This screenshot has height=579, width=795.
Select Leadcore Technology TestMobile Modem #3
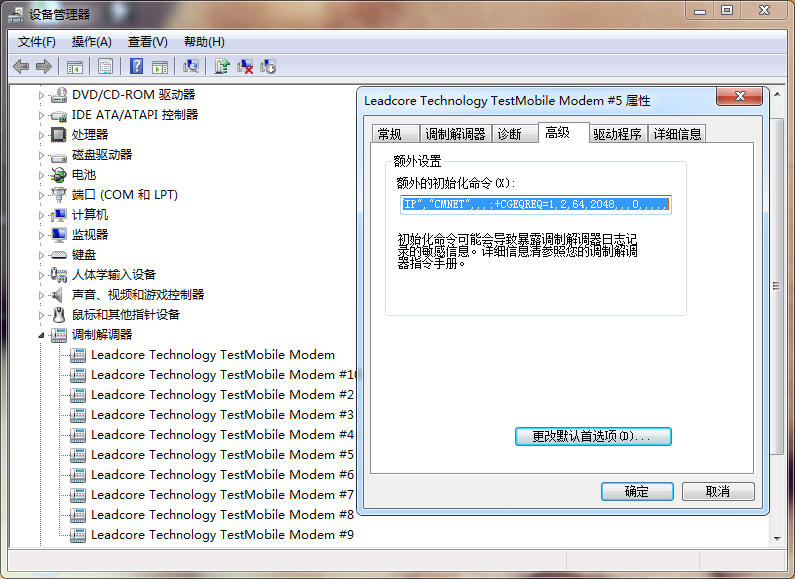222,415
